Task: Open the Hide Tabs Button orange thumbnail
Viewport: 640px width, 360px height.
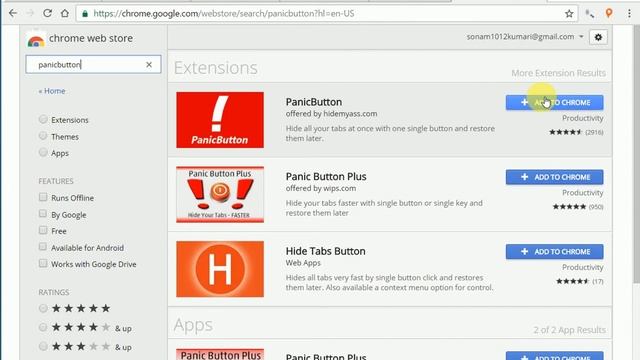Action: point(220,269)
